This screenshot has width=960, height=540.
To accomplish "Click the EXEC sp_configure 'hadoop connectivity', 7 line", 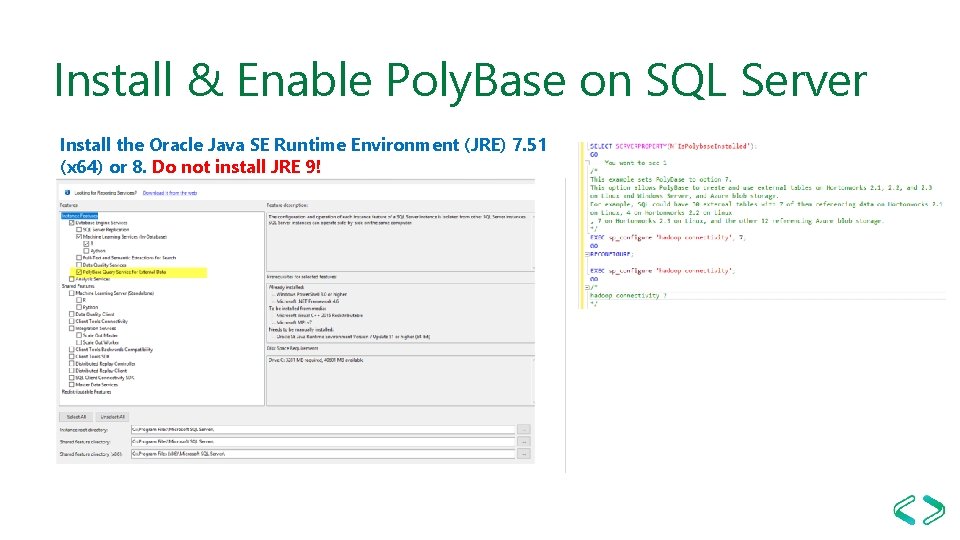I will [x=668, y=238].
